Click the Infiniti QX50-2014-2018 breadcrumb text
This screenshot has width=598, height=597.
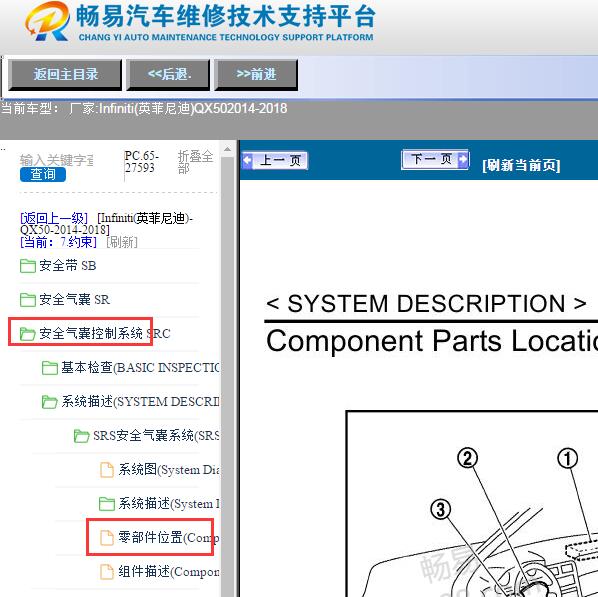pyautogui.click(x=107, y=224)
